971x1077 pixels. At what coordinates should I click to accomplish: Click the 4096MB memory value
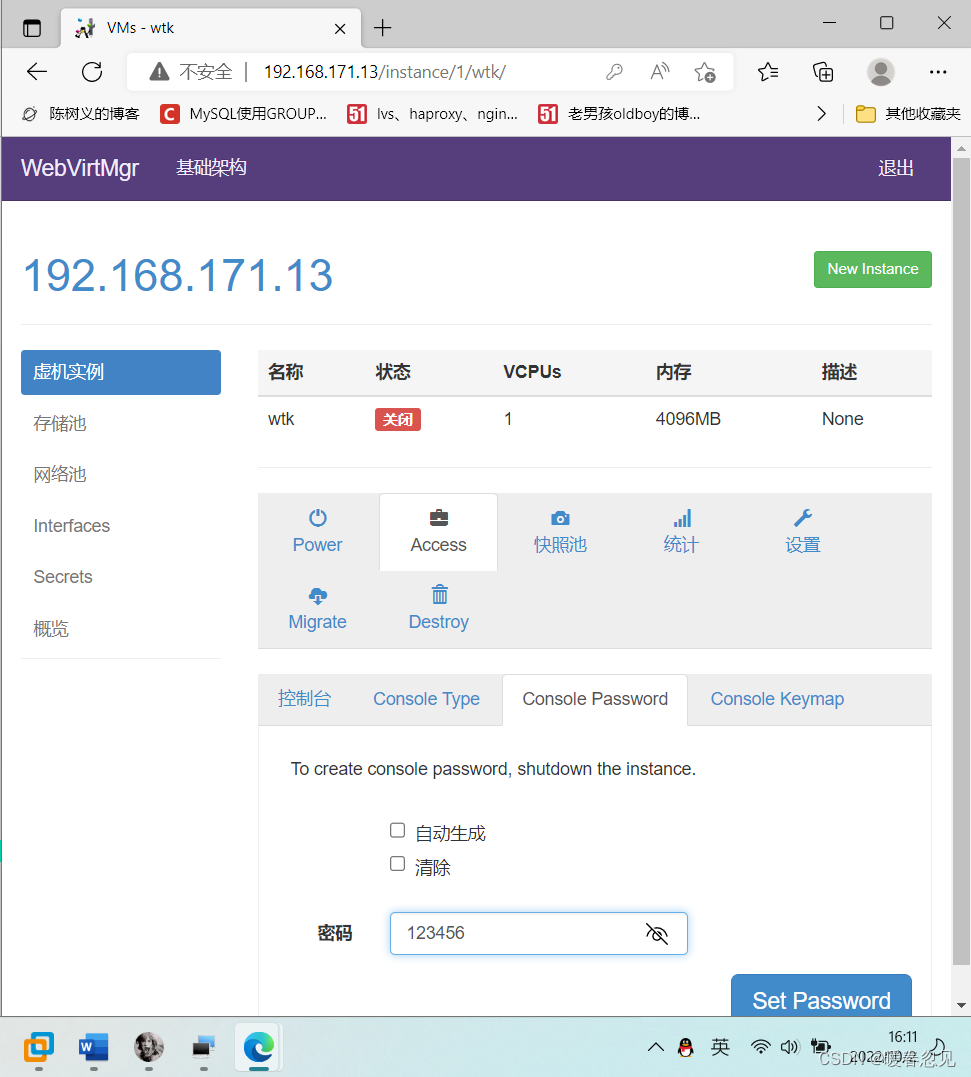tap(688, 419)
